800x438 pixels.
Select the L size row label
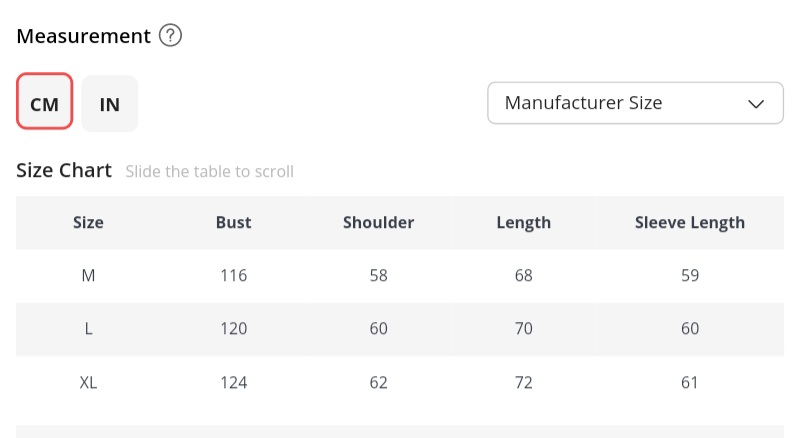point(88,329)
